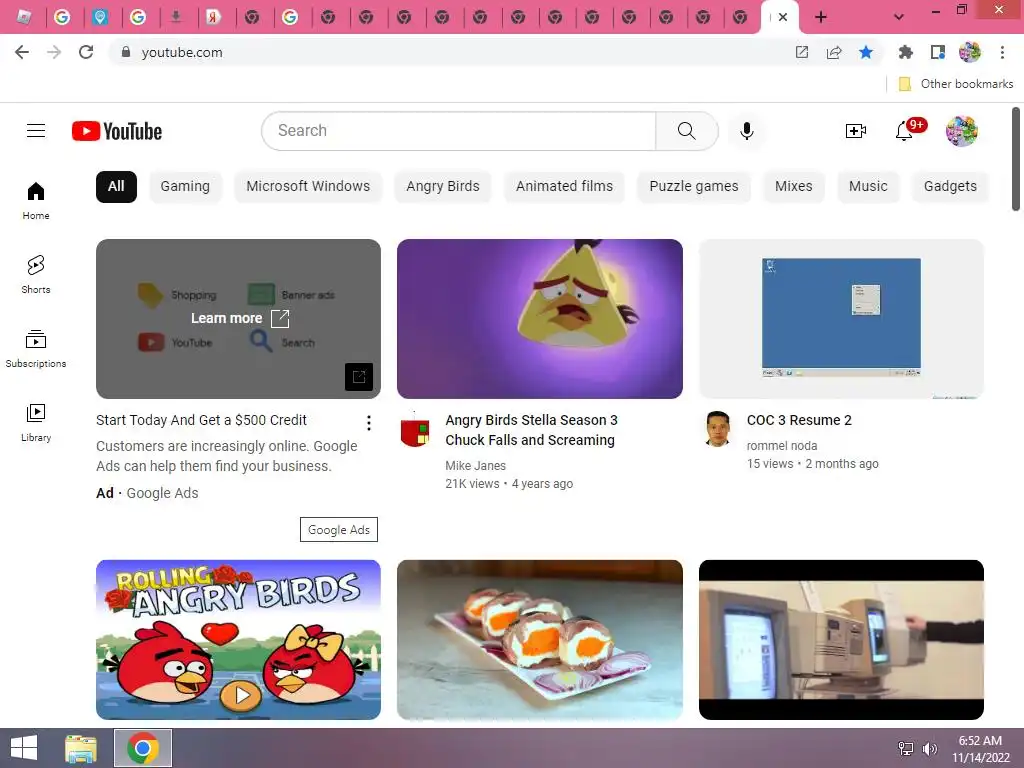This screenshot has width=1024, height=768.
Task: Open rommel noda channel avatar
Action: pyautogui.click(x=718, y=428)
